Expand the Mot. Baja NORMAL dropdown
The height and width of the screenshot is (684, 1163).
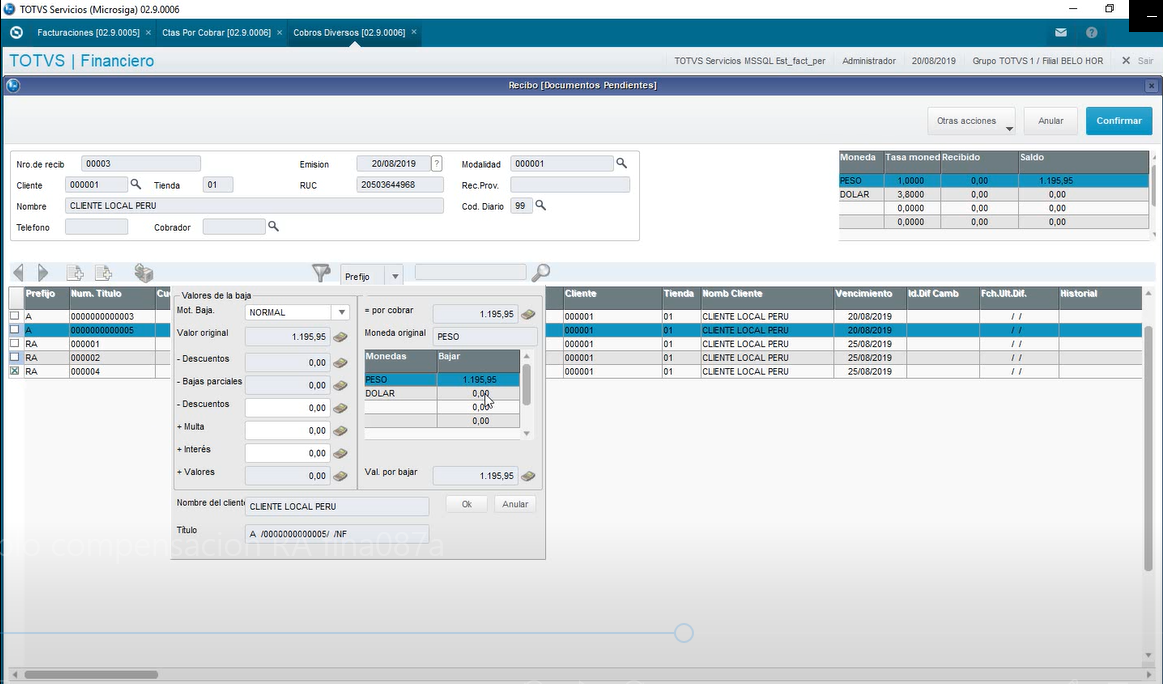pyautogui.click(x=341, y=312)
